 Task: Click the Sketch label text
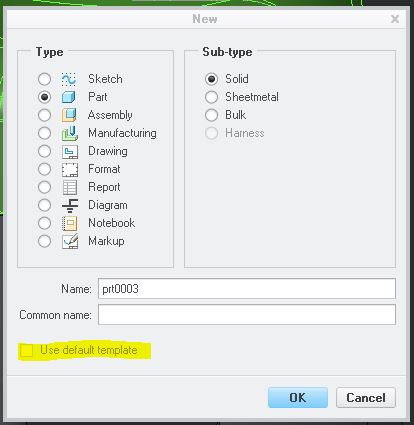105,79
